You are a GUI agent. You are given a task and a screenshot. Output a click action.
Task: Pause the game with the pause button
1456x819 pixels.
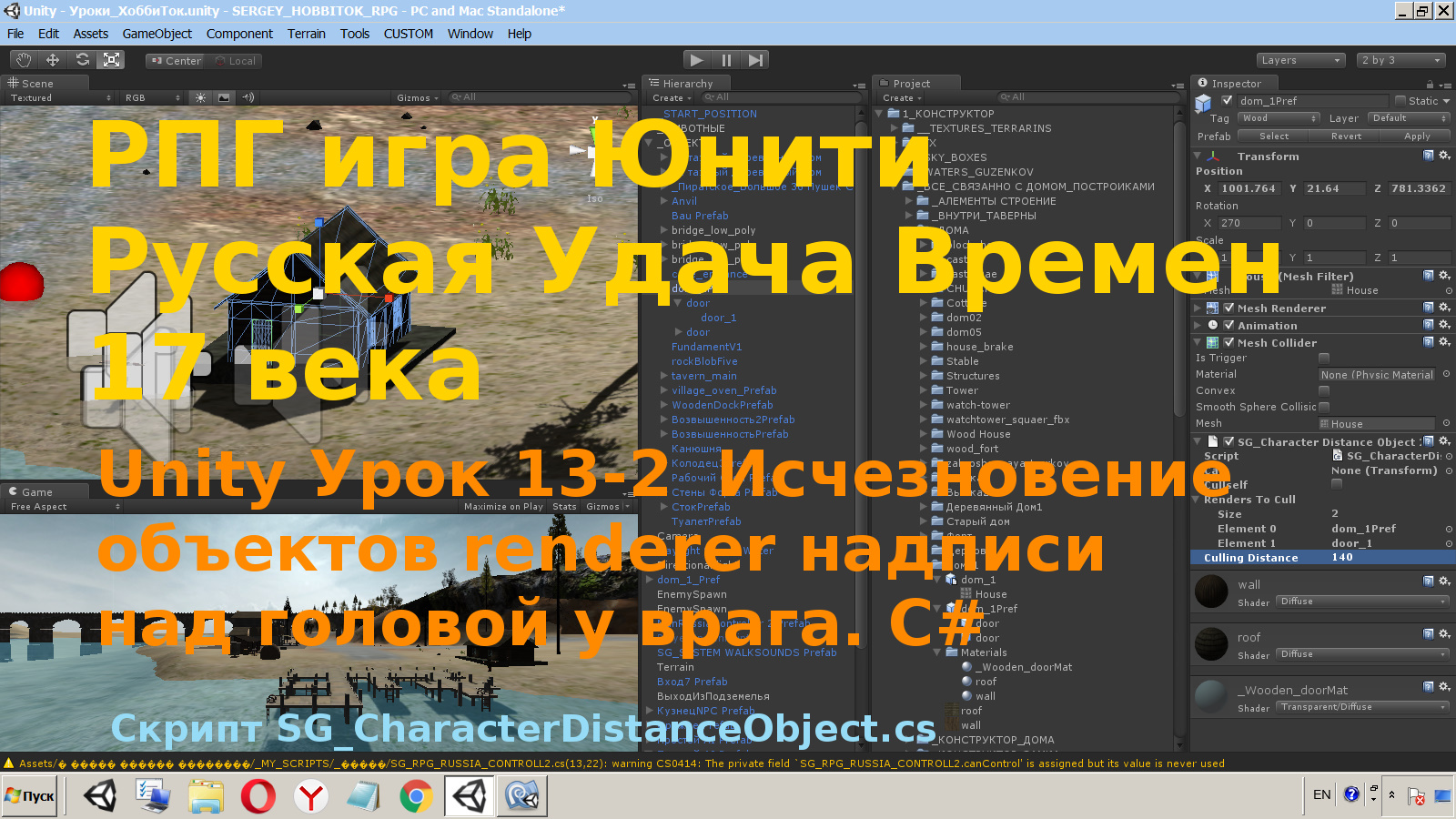click(x=725, y=59)
